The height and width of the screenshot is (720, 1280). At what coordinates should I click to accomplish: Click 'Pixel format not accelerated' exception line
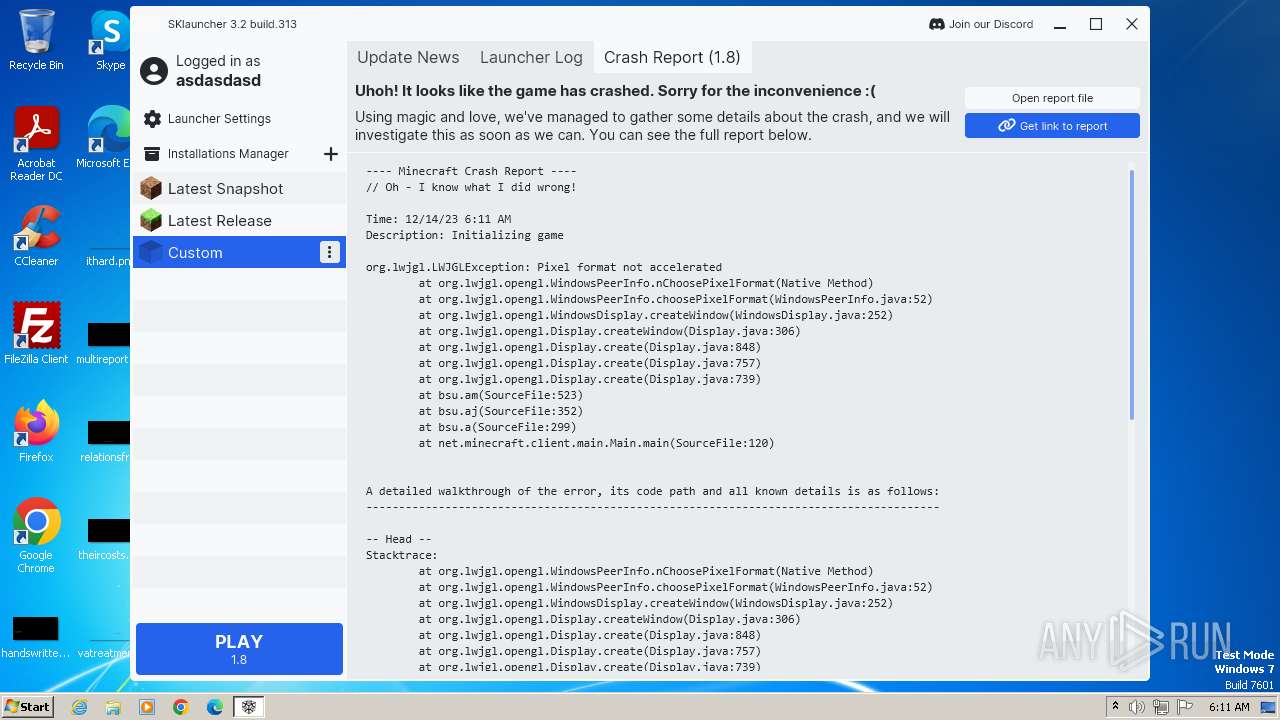pyautogui.click(x=543, y=267)
